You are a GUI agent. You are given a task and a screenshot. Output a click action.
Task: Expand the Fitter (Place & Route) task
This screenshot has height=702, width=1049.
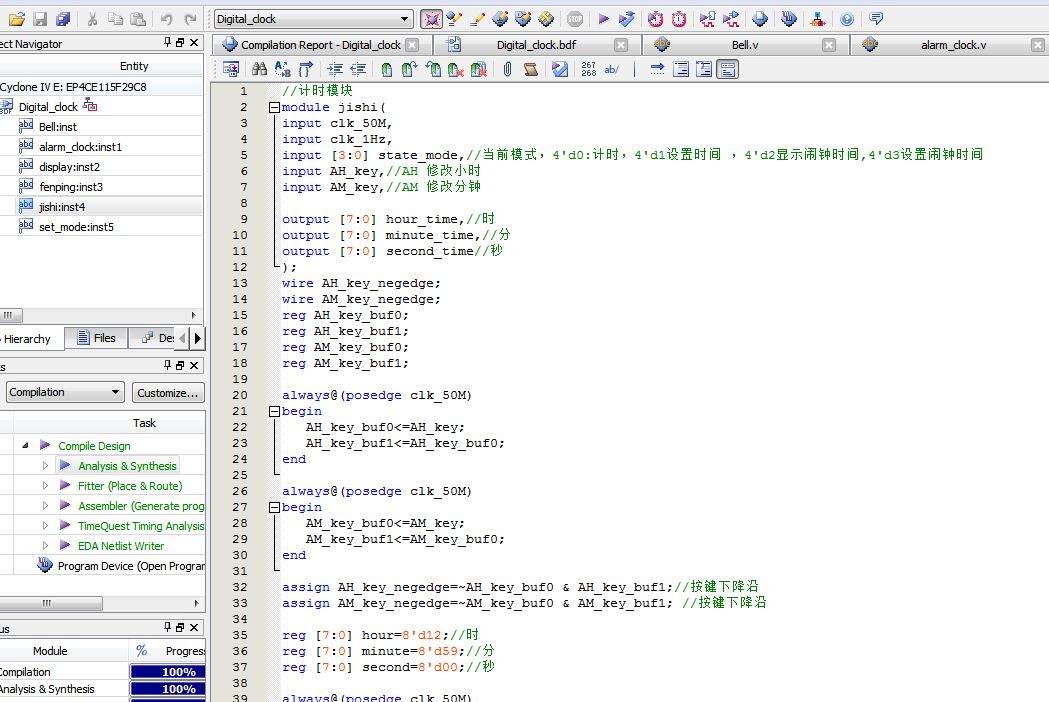pos(45,486)
